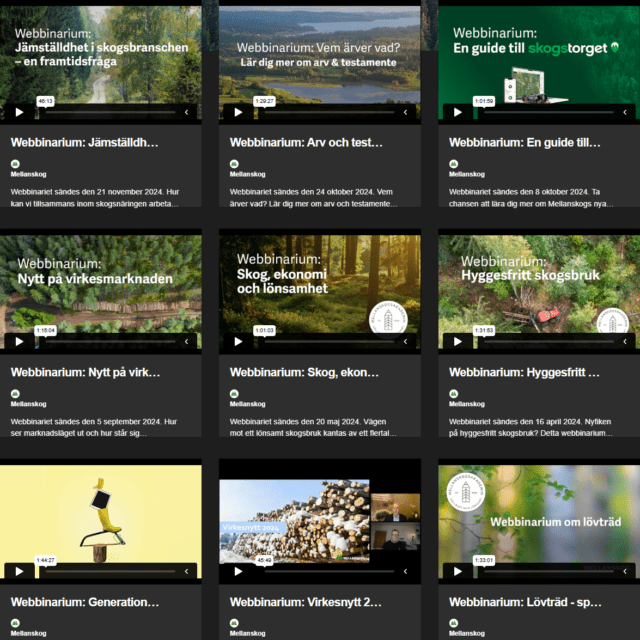The width and height of the screenshot is (640, 640).
Task: Open the title link Webbinarium: Arv och test…
Action: click(306, 143)
